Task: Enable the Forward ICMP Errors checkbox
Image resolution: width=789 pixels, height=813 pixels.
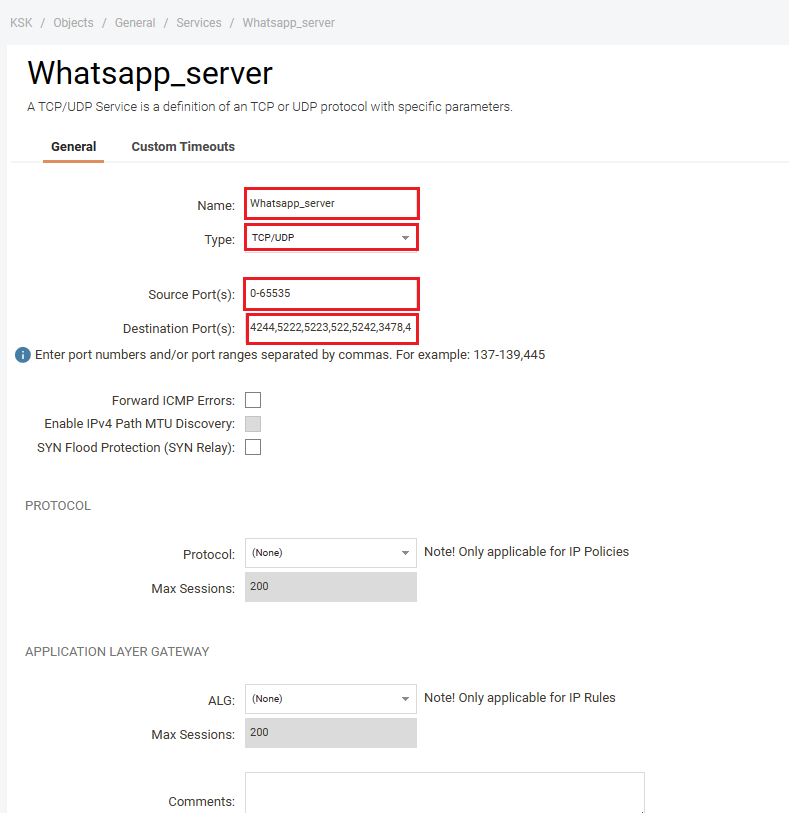Action: (253, 400)
